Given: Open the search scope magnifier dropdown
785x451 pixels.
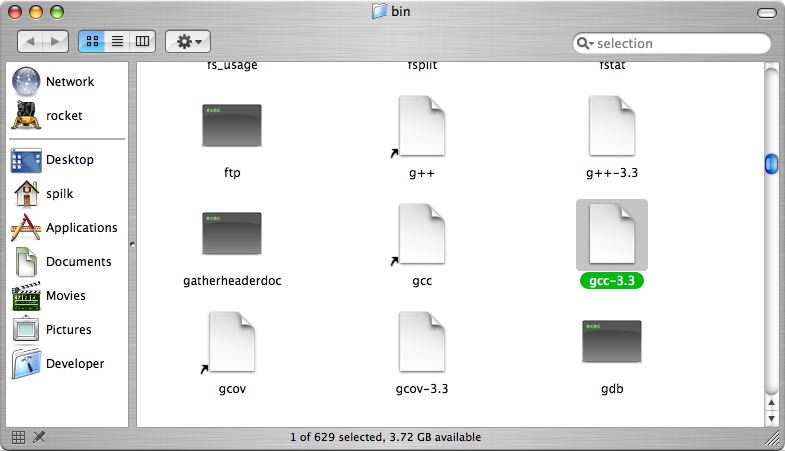Looking at the screenshot, I should [586, 44].
